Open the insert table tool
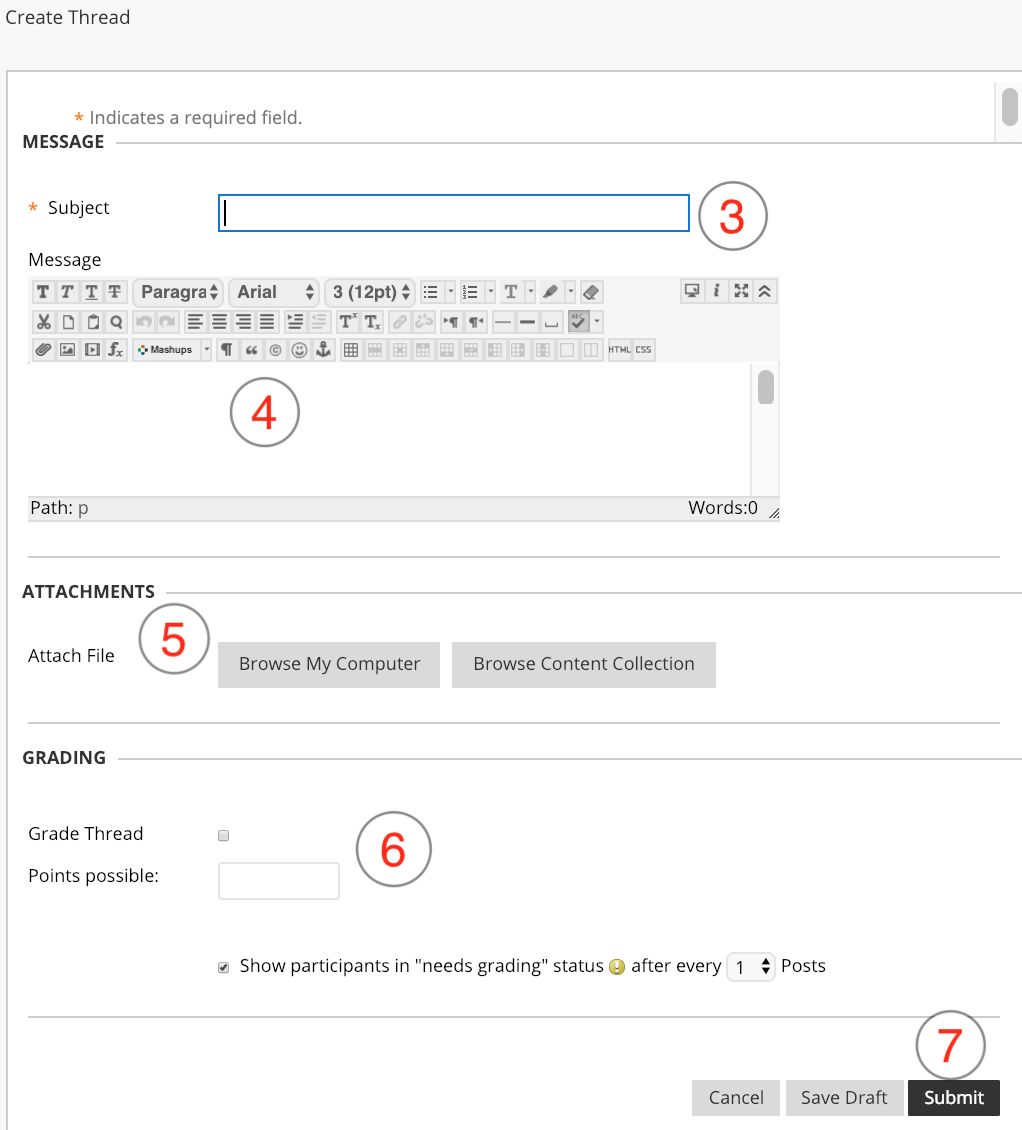 pos(352,350)
